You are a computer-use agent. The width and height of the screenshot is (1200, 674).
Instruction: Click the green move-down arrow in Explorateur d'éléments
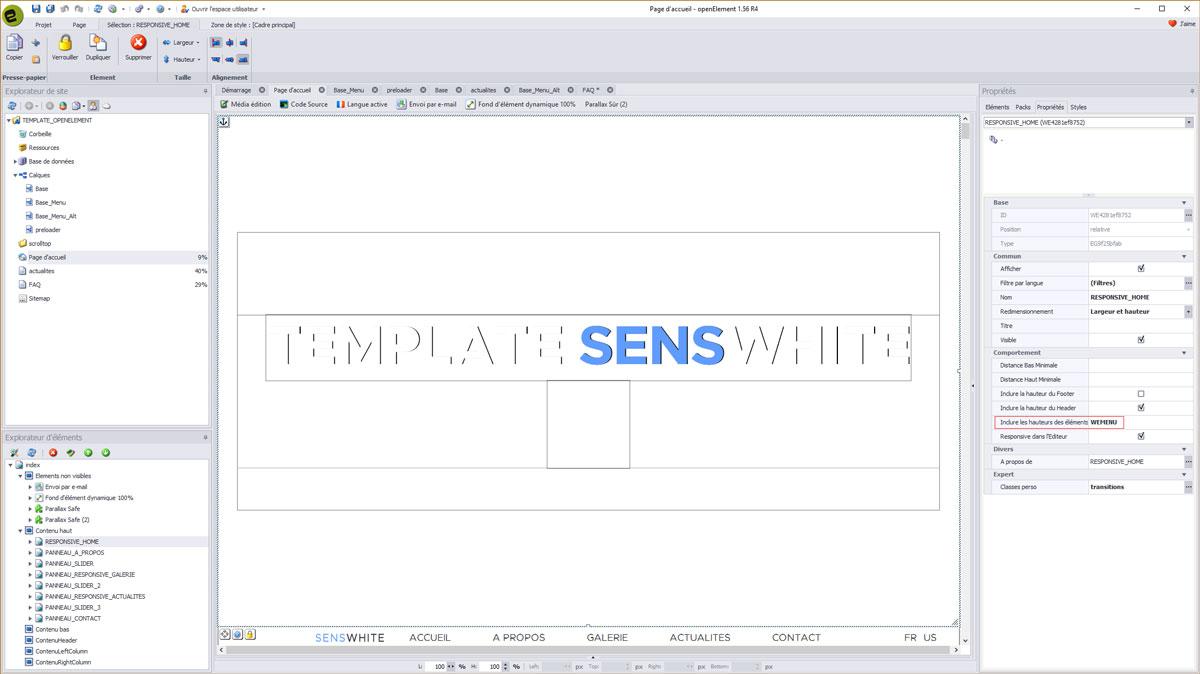[105, 453]
